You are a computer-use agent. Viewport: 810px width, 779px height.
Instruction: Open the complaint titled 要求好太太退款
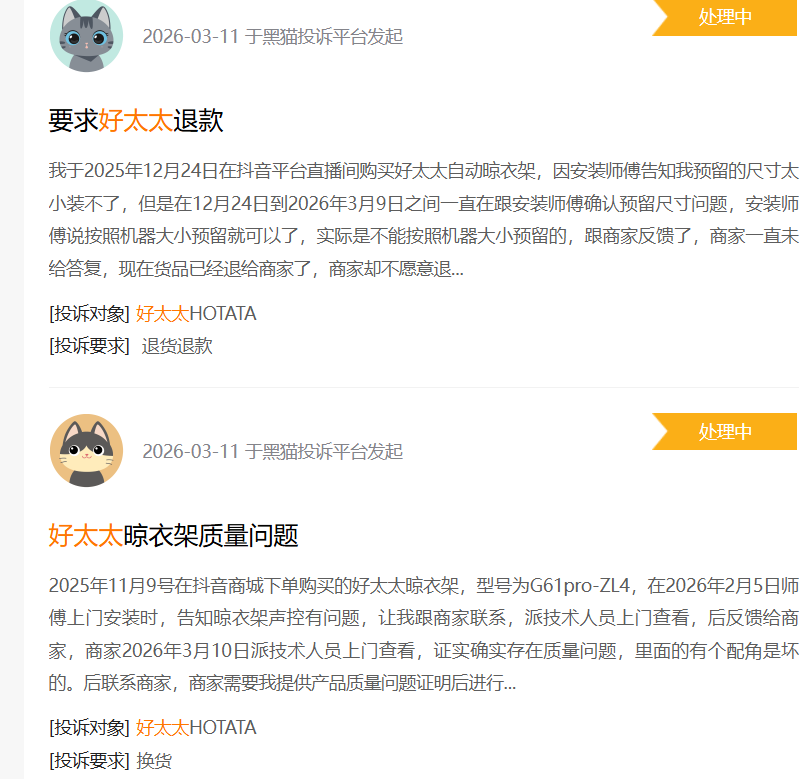(136, 120)
